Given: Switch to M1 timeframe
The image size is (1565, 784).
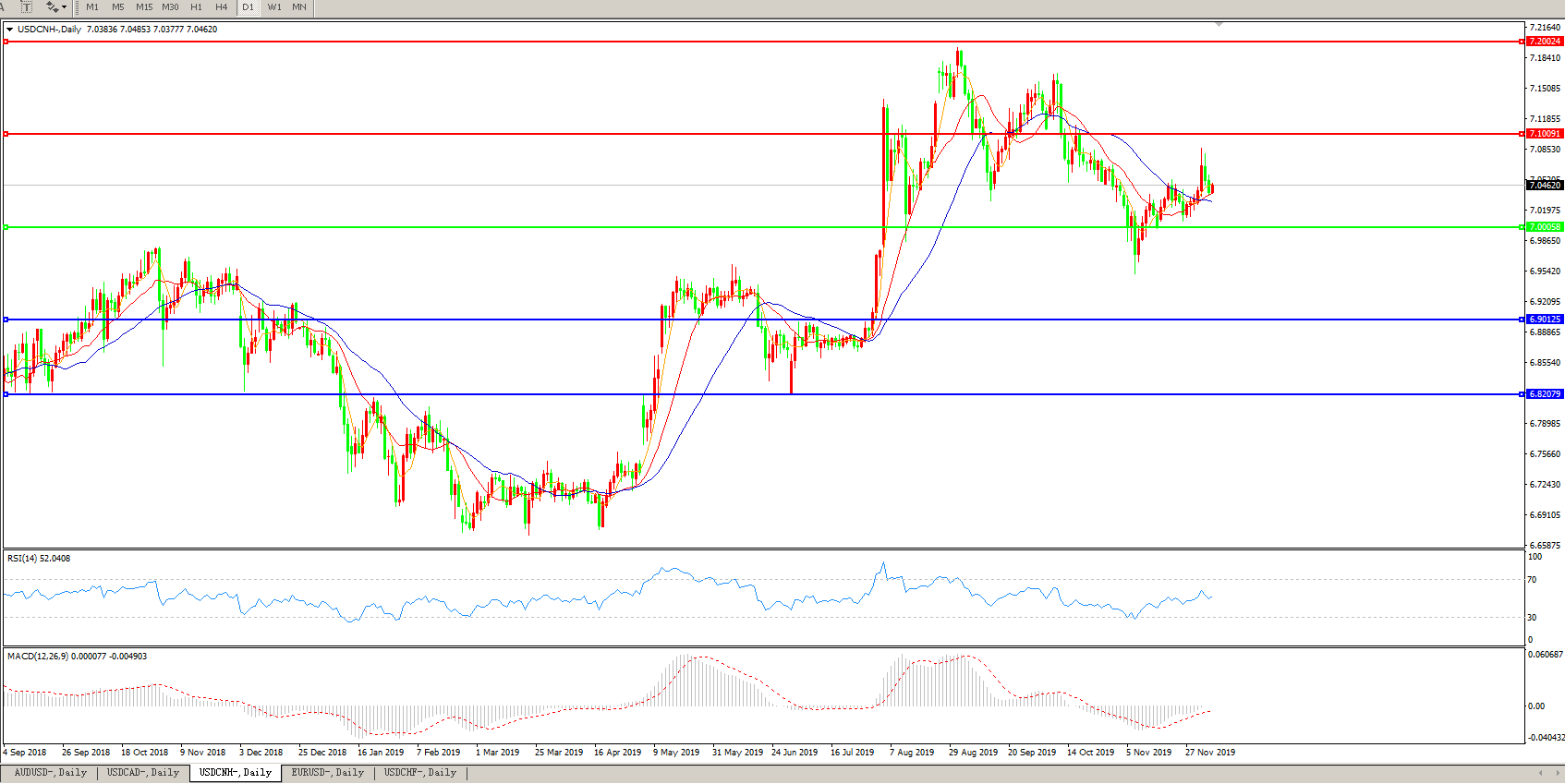Looking at the screenshot, I should click(x=92, y=6).
